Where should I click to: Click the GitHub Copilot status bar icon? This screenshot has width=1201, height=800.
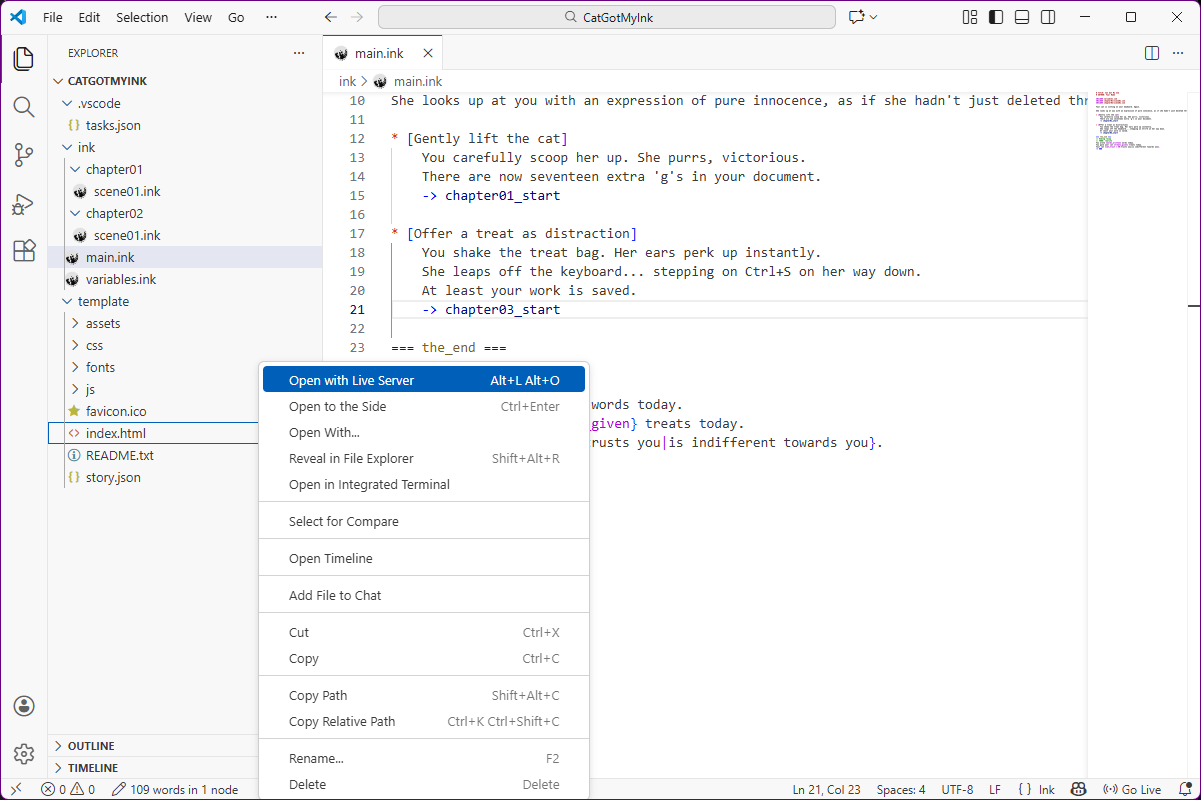coord(1078,789)
